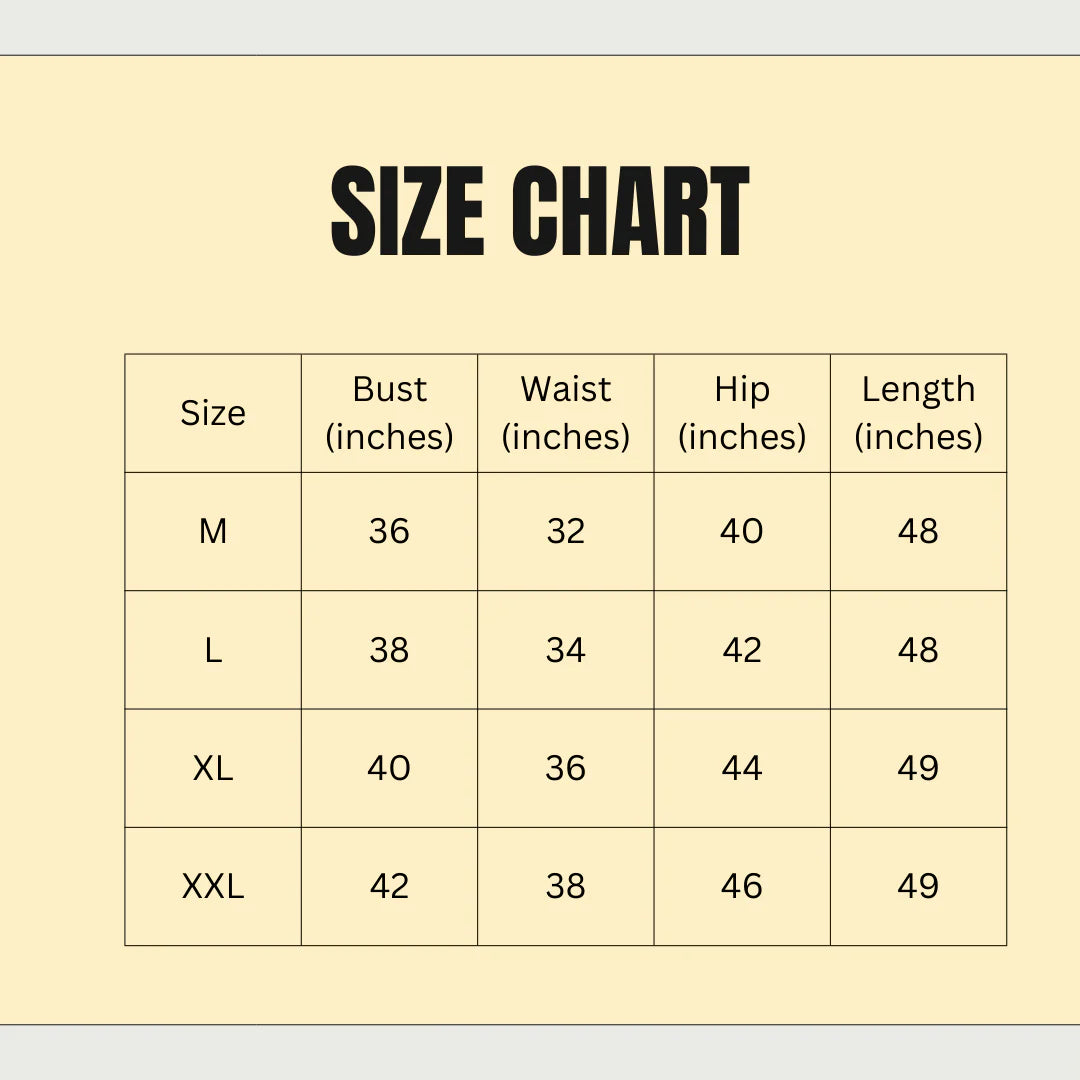Select the L size row label
This screenshot has height=1080, width=1080.
click(213, 650)
